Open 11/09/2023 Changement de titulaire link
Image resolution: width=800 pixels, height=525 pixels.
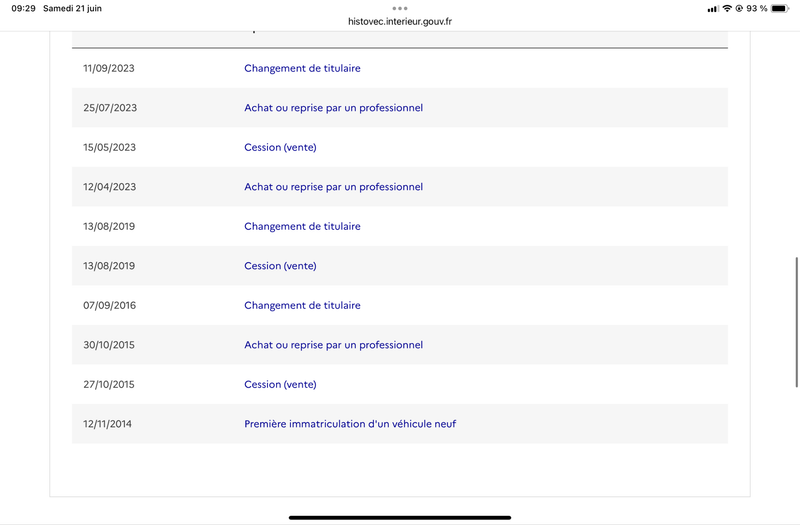(x=302, y=68)
